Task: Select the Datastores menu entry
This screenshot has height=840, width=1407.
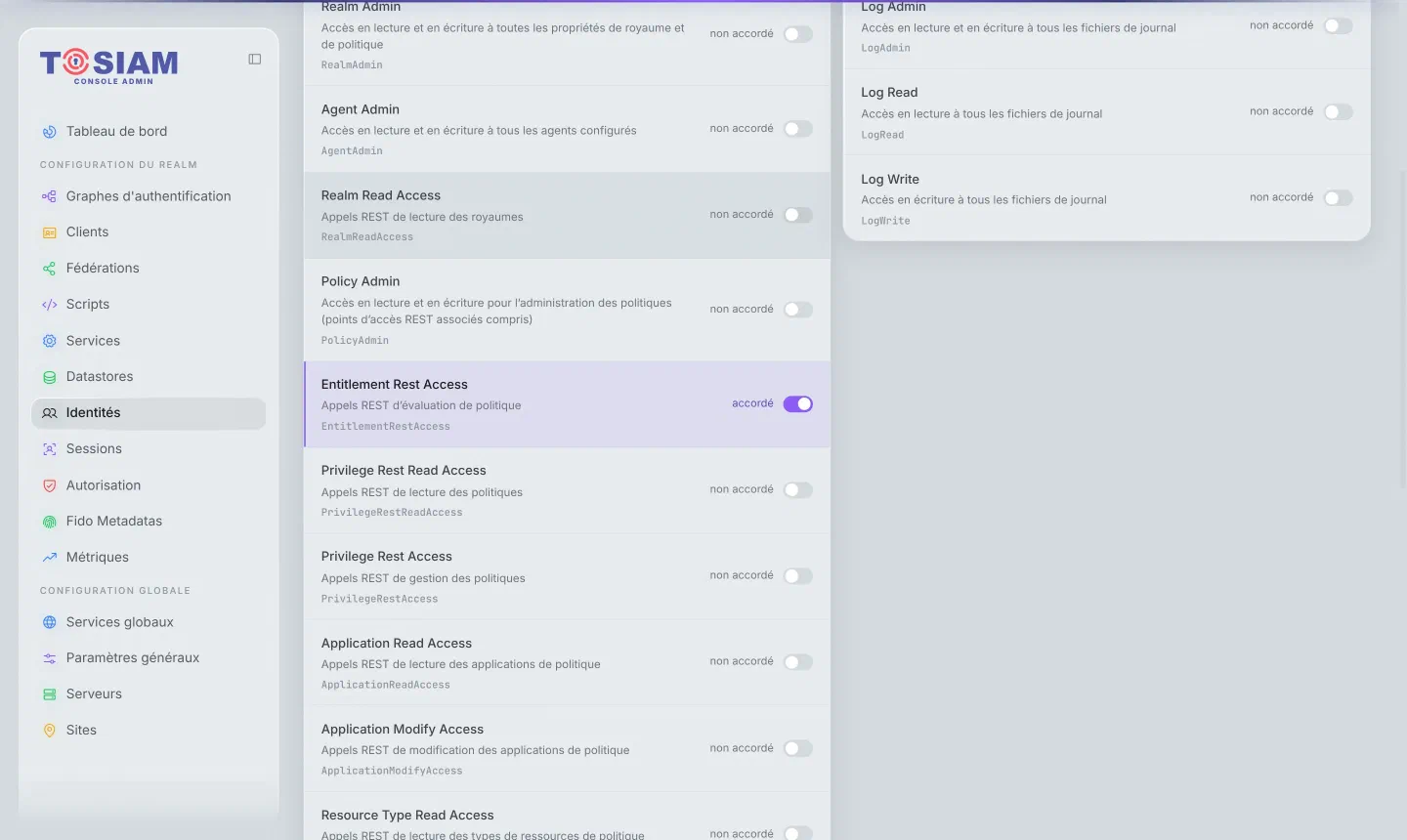Action: coord(149,377)
